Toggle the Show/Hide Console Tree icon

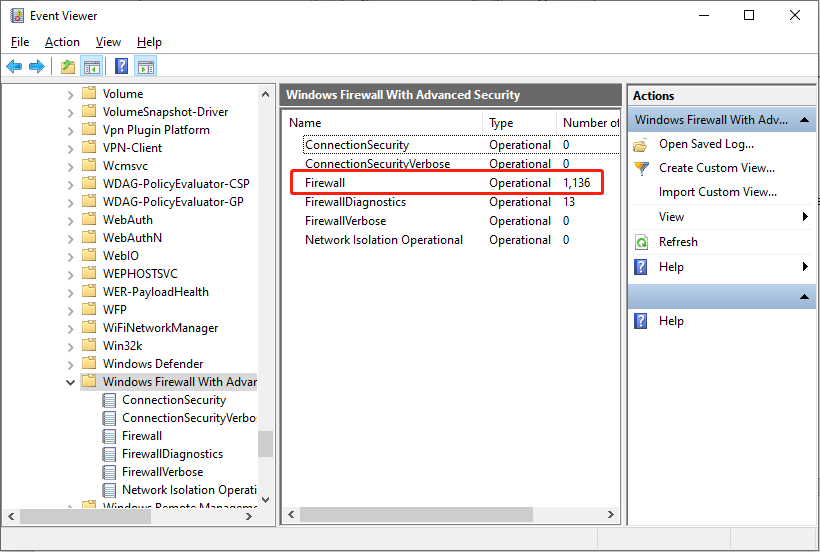[92, 66]
